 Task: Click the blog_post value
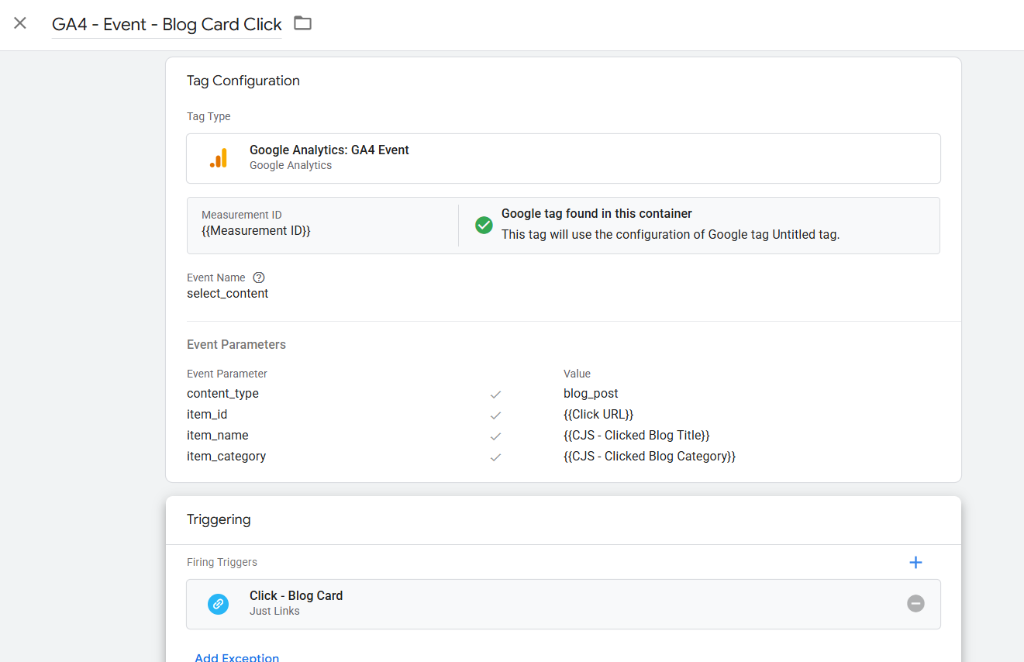(590, 394)
